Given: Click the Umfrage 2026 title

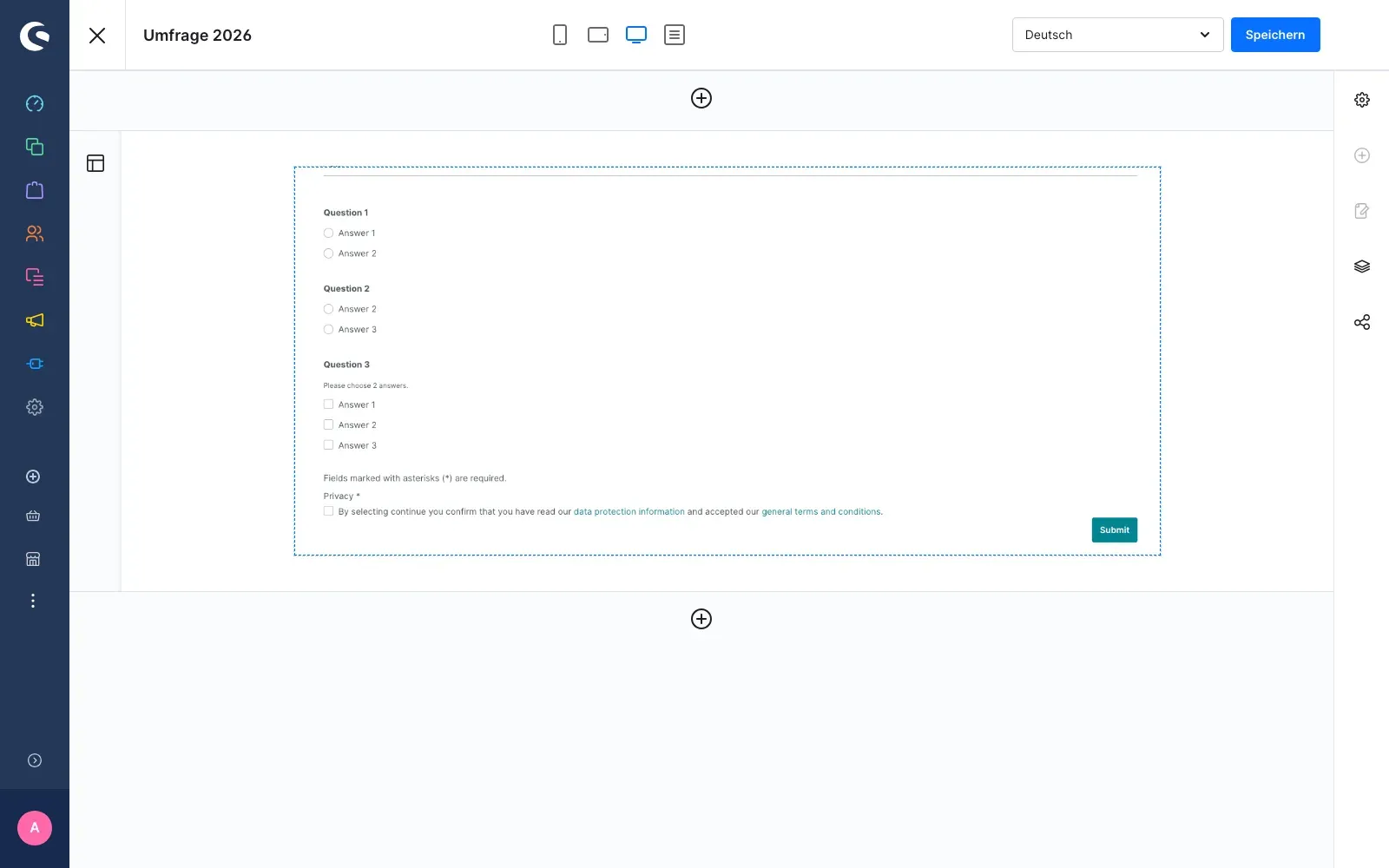Looking at the screenshot, I should 197,36.
